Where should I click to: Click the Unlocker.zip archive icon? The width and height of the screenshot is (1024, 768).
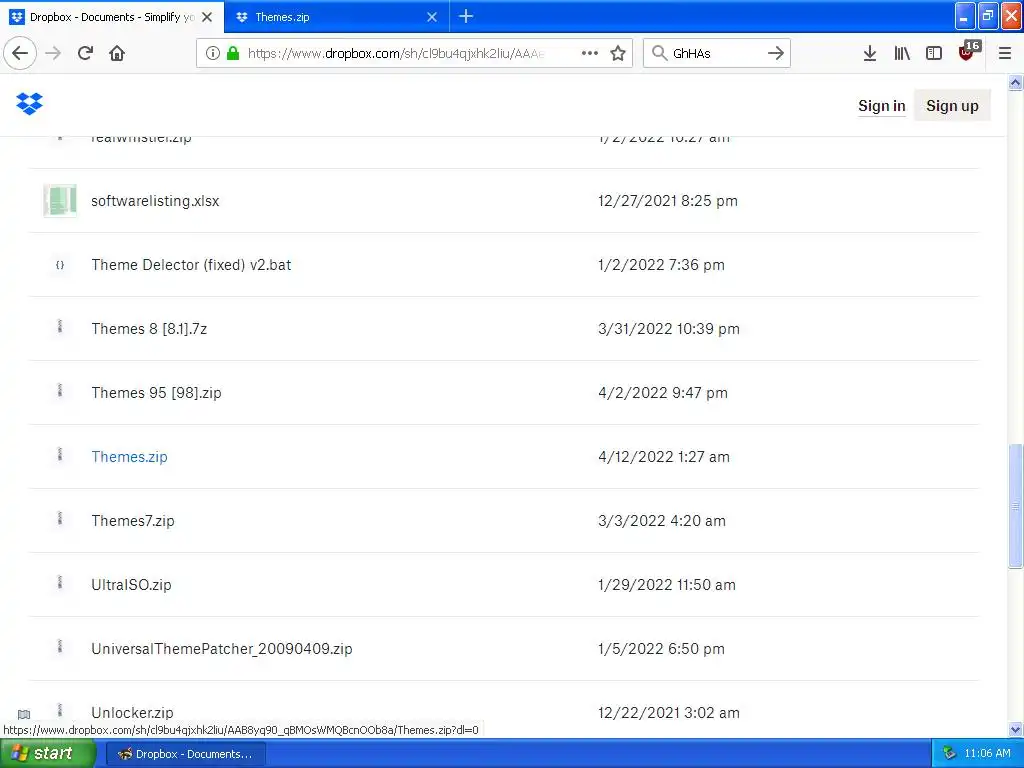[60, 710]
